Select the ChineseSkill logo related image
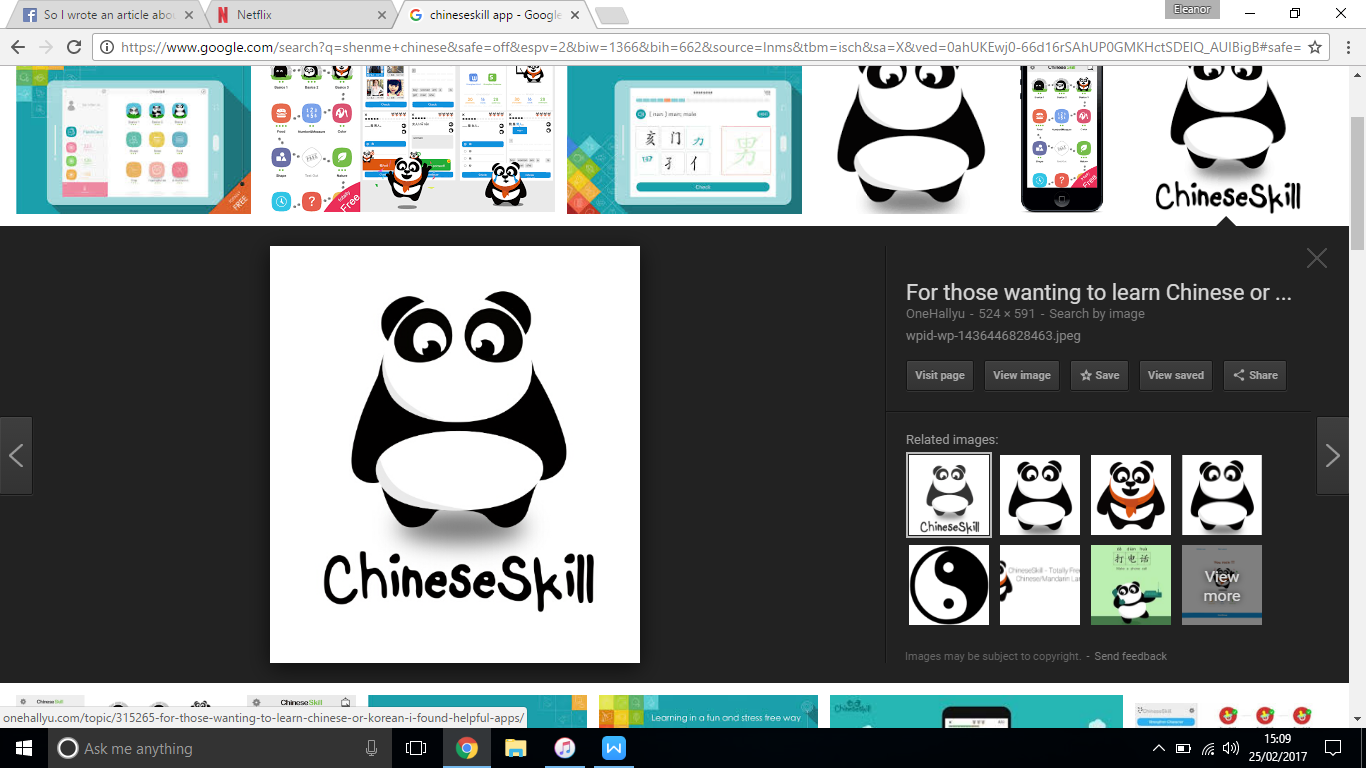 coord(949,495)
